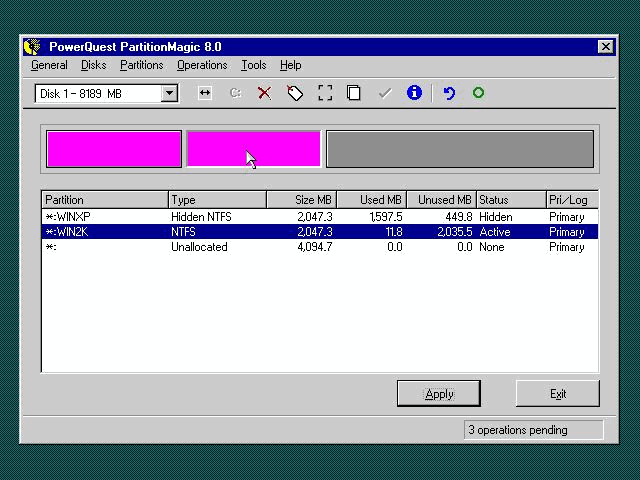Click the Size MB column header
The height and width of the screenshot is (480, 640).
[301, 200]
